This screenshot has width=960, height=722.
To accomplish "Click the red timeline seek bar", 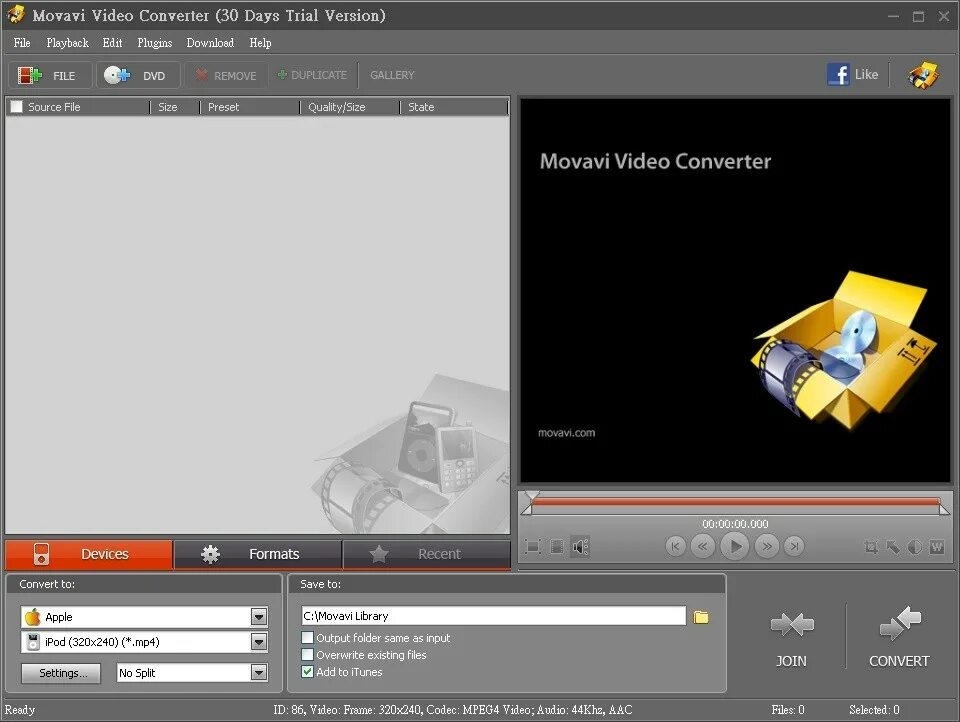I will point(735,502).
